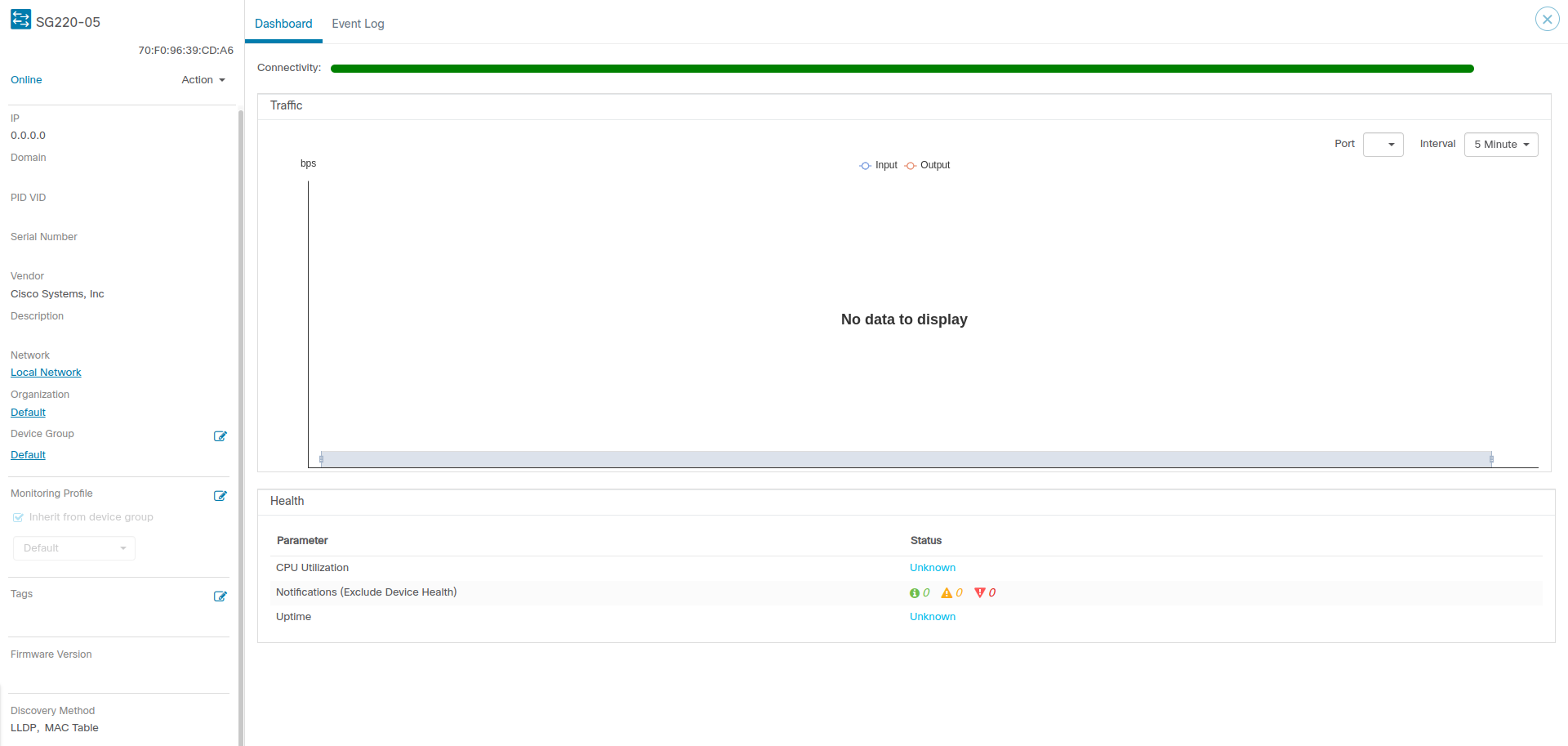Click the red critical notifications icon

coord(979,592)
